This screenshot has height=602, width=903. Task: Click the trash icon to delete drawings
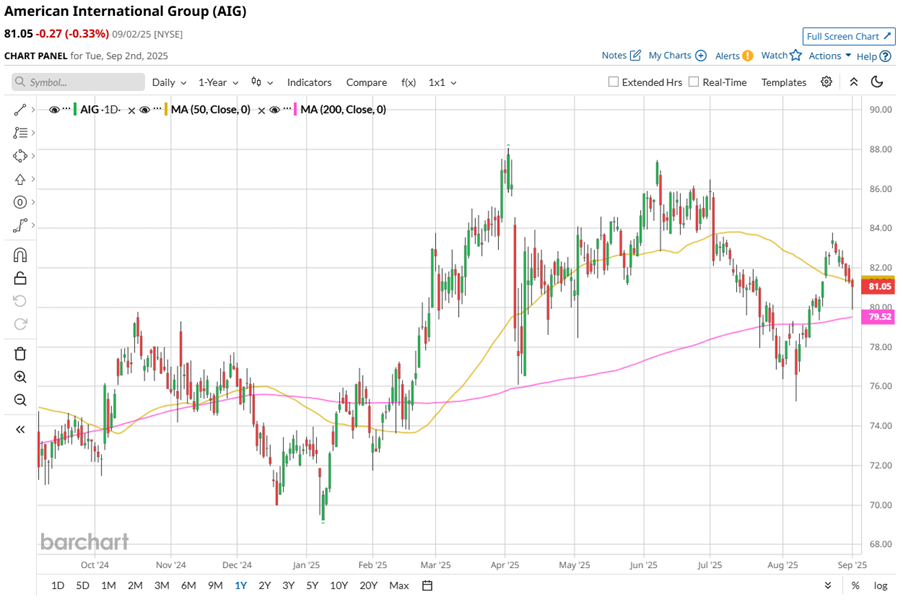pyautogui.click(x=20, y=354)
